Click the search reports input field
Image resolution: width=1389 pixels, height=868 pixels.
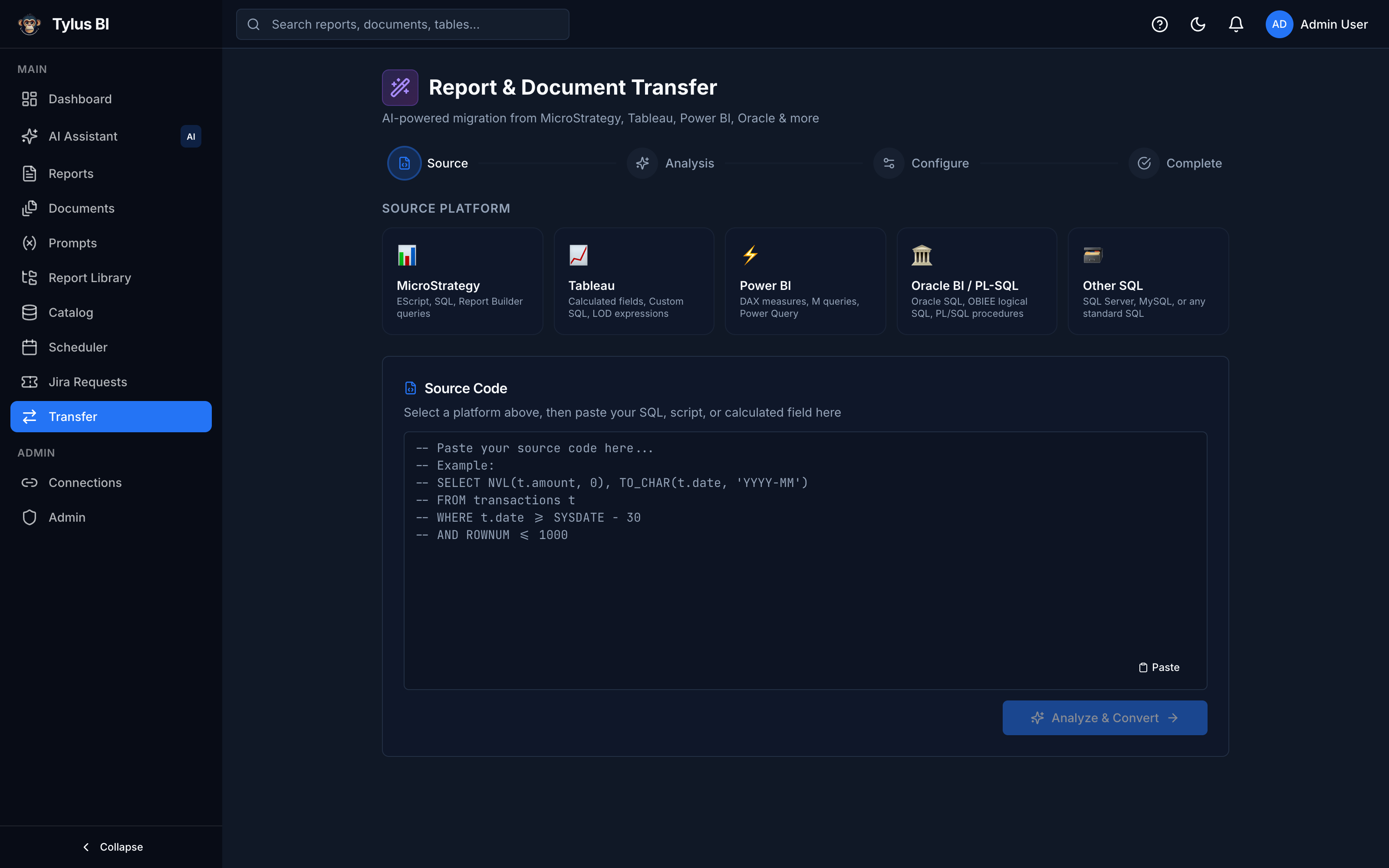(x=402, y=24)
